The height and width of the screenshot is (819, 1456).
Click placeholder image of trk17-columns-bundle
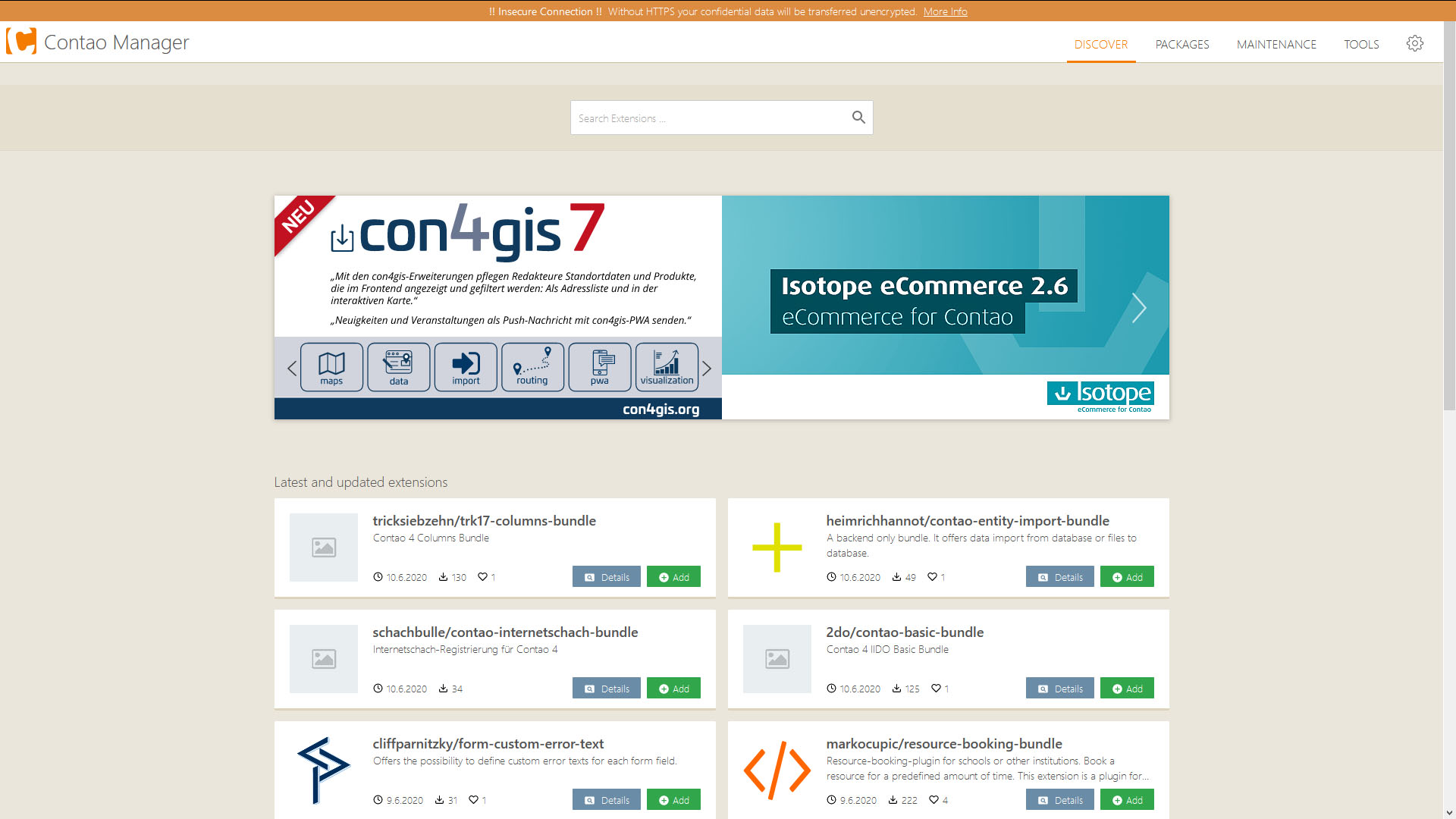(324, 548)
